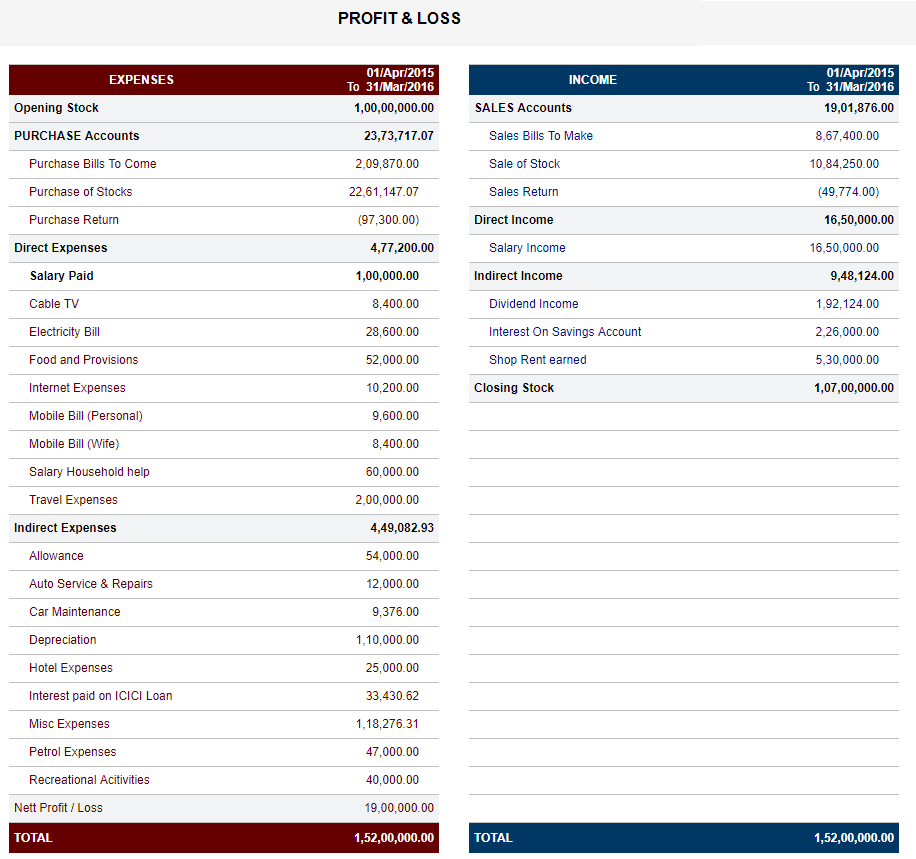
Task: Open Car Maintenance ledger
Action: click(x=75, y=613)
